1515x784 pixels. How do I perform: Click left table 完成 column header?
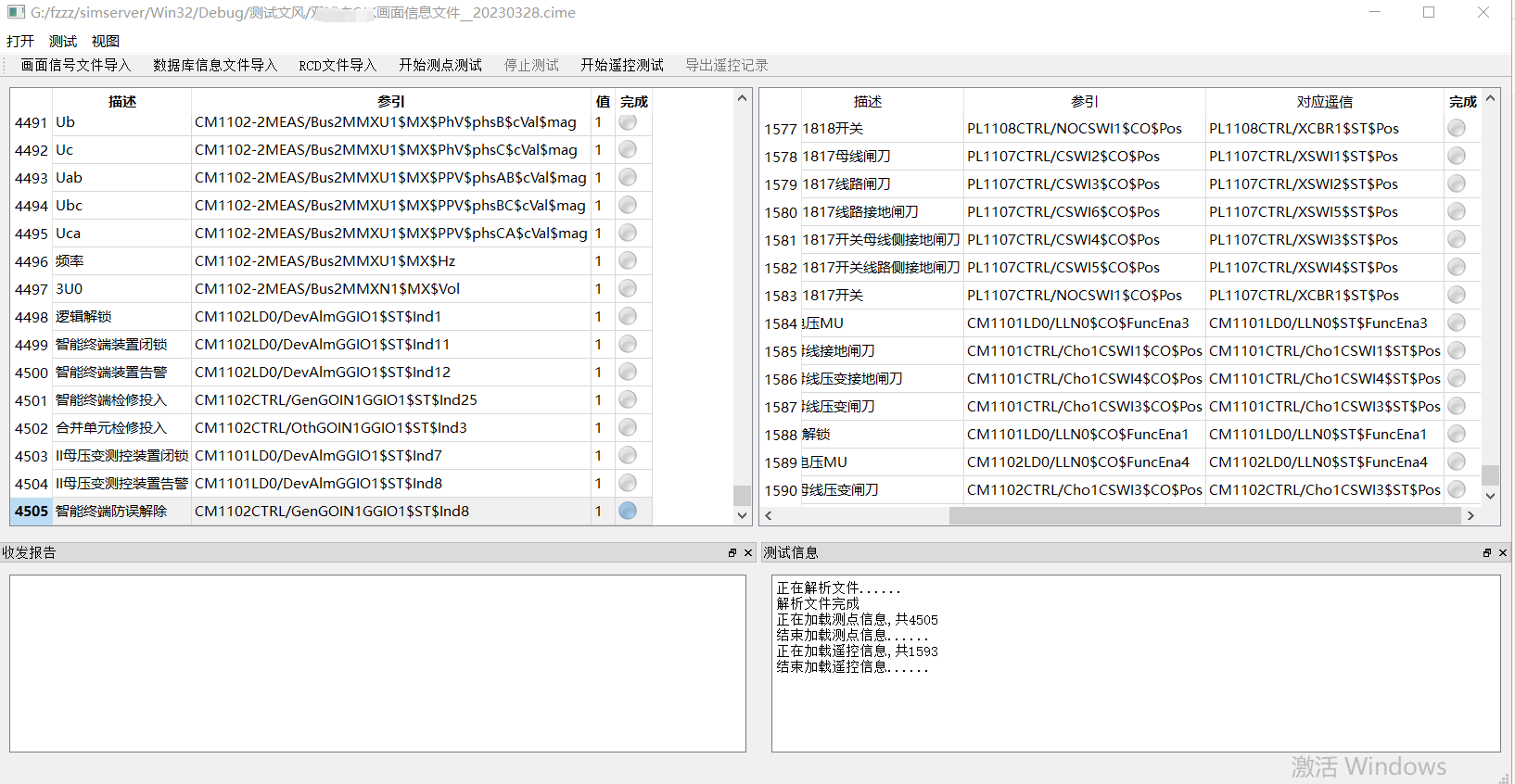tap(634, 101)
